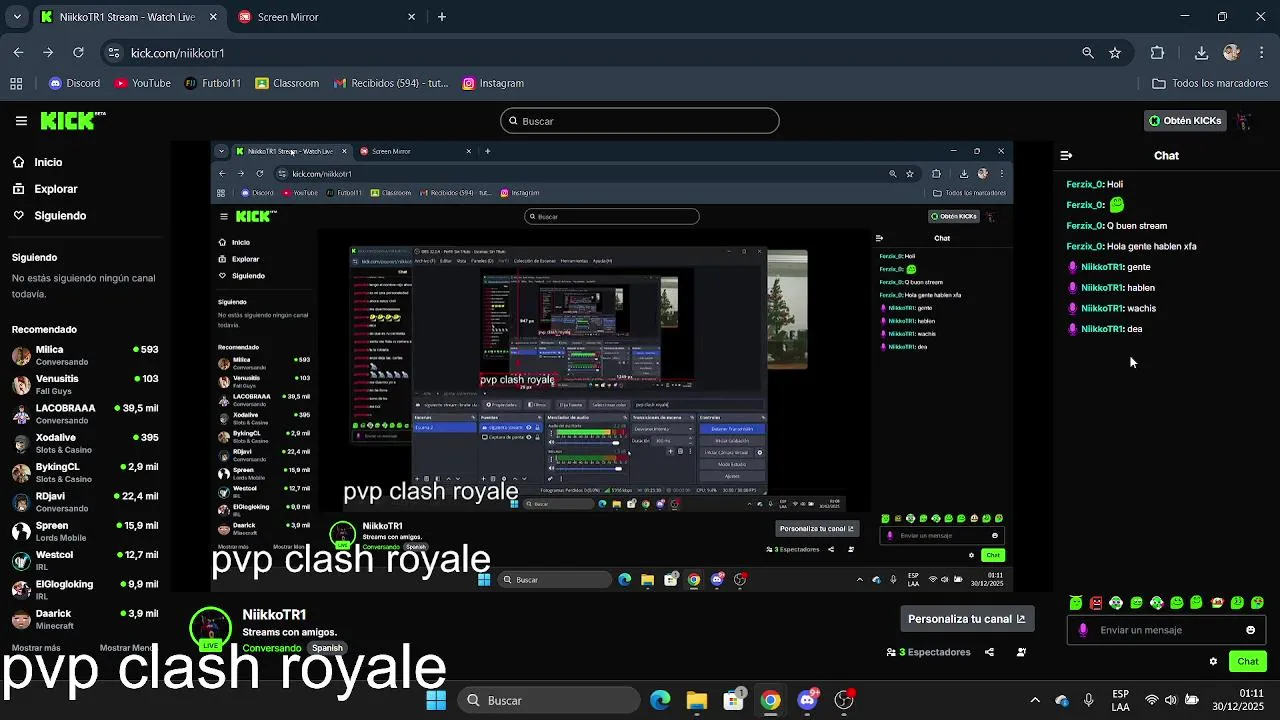1280x720 pixels.
Task: Open the emoji picker in chat box
Action: pos(1250,630)
